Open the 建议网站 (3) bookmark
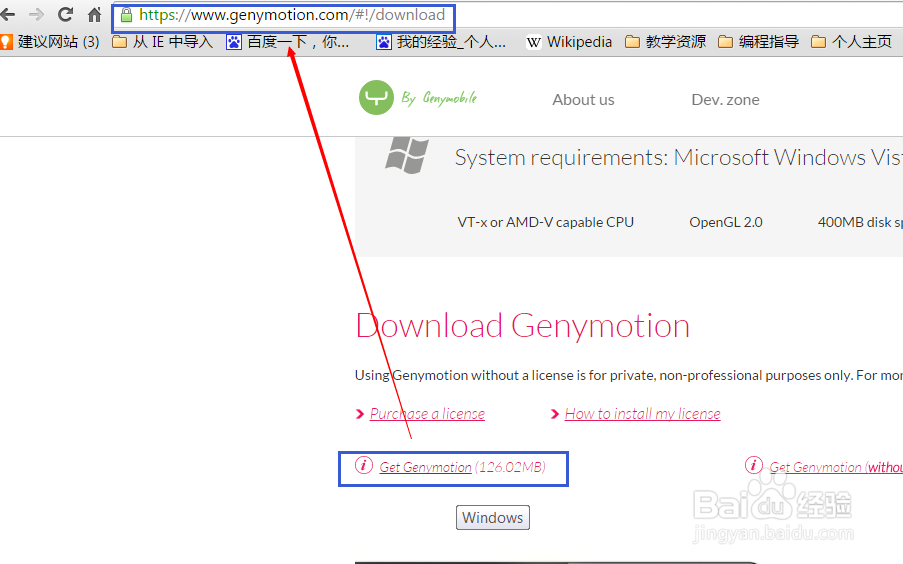Screen dimensions: 903x564 [50, 42]
